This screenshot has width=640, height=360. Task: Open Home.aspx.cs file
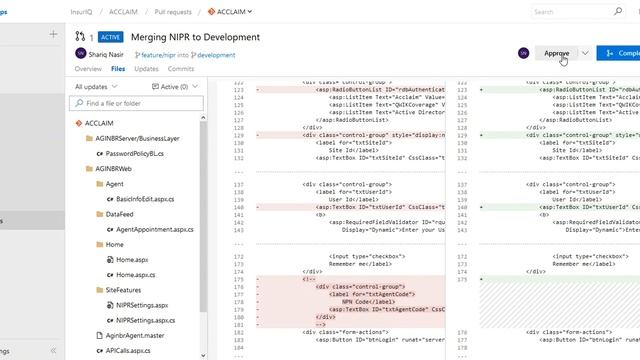click(131, 275)
